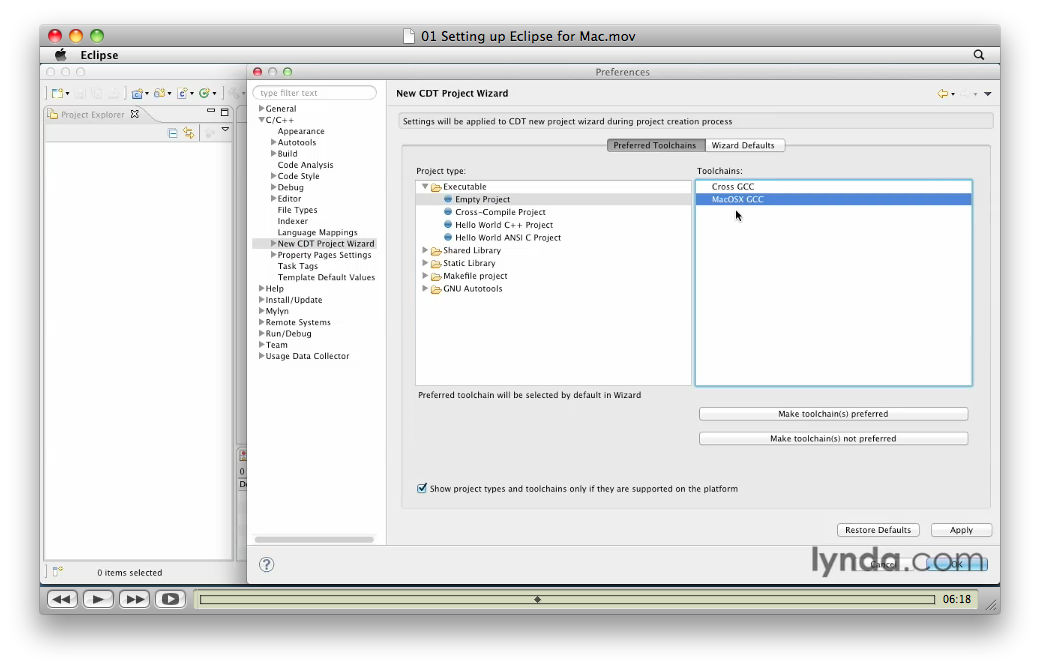Screen dimensions: 1040x669
Task: Open Language Mappings preferences page
Action: (x=317, y=233)
